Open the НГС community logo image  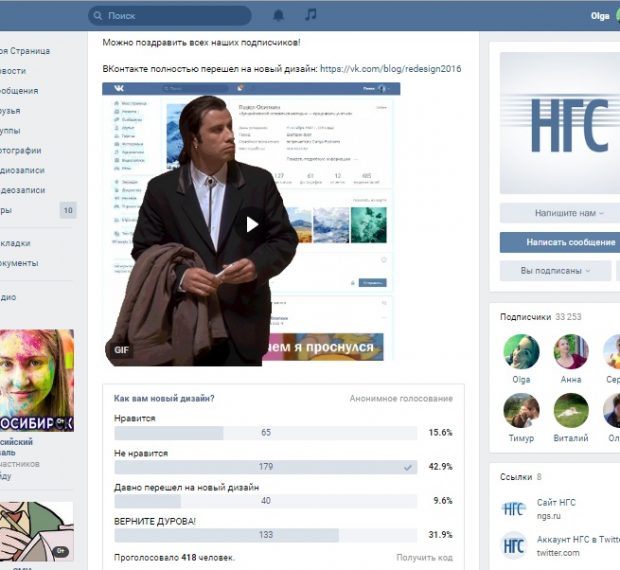[x=560, y=123]
